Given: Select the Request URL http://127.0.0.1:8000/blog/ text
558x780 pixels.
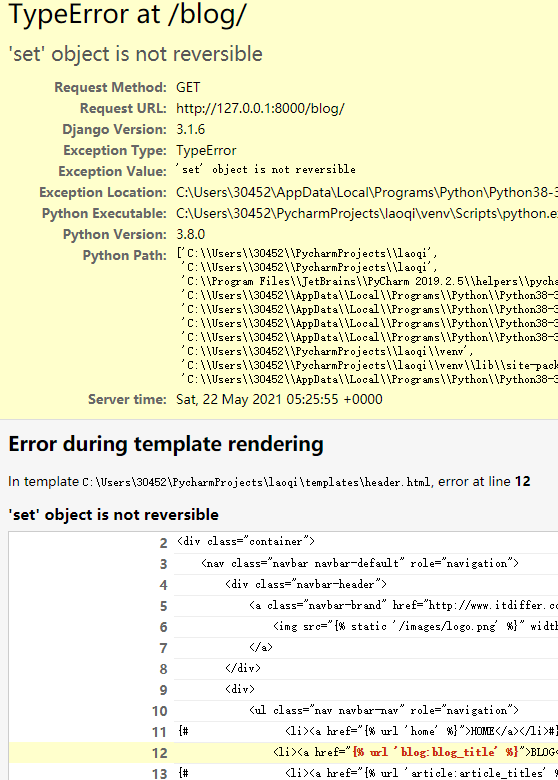Looking at the screenshot, I should click(260, 108).
